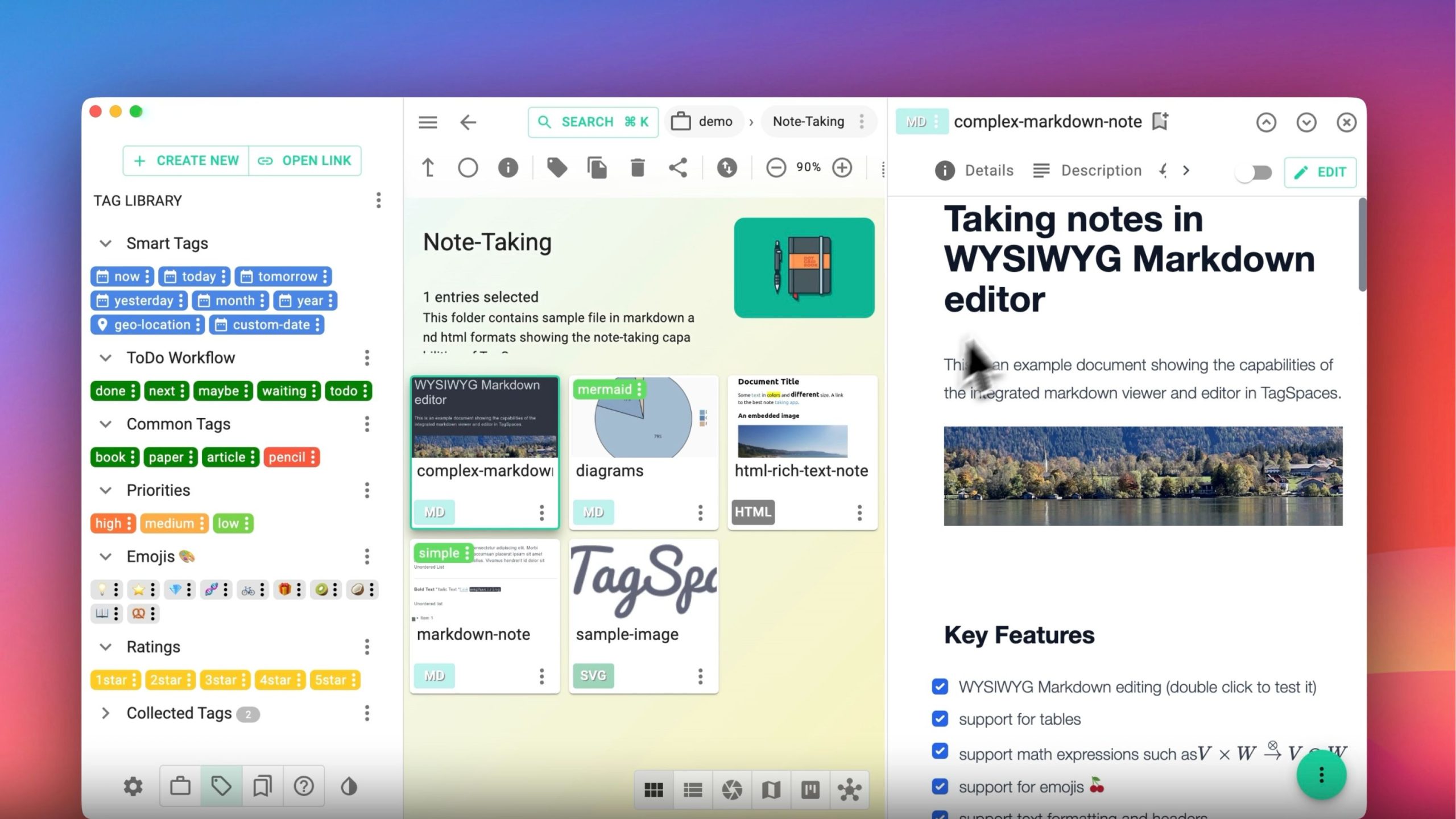Select the yellow 3star rating tag
Viewport: 1456px width, 819px height.
225,680
